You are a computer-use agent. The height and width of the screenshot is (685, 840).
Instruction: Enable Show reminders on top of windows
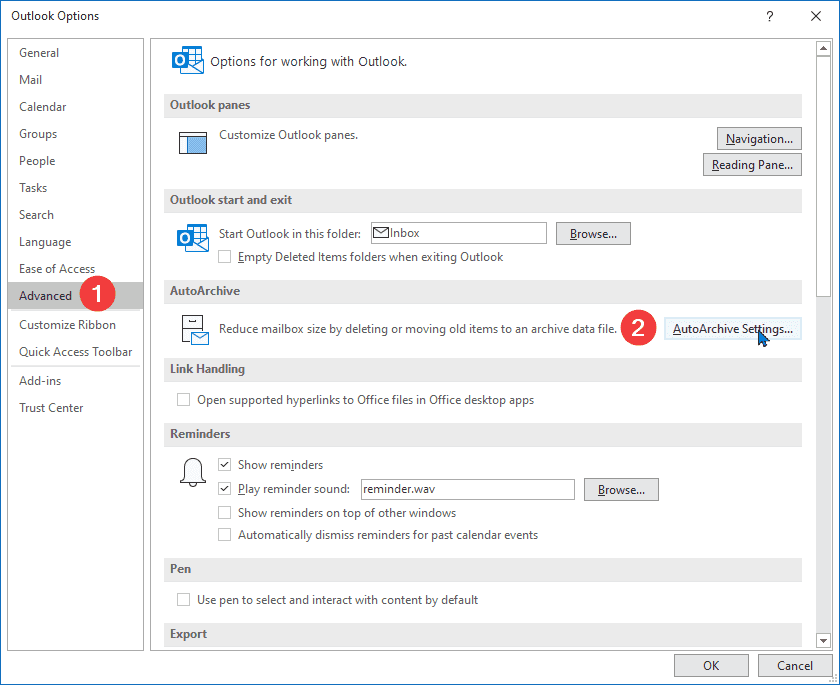(x=225, y=513)
